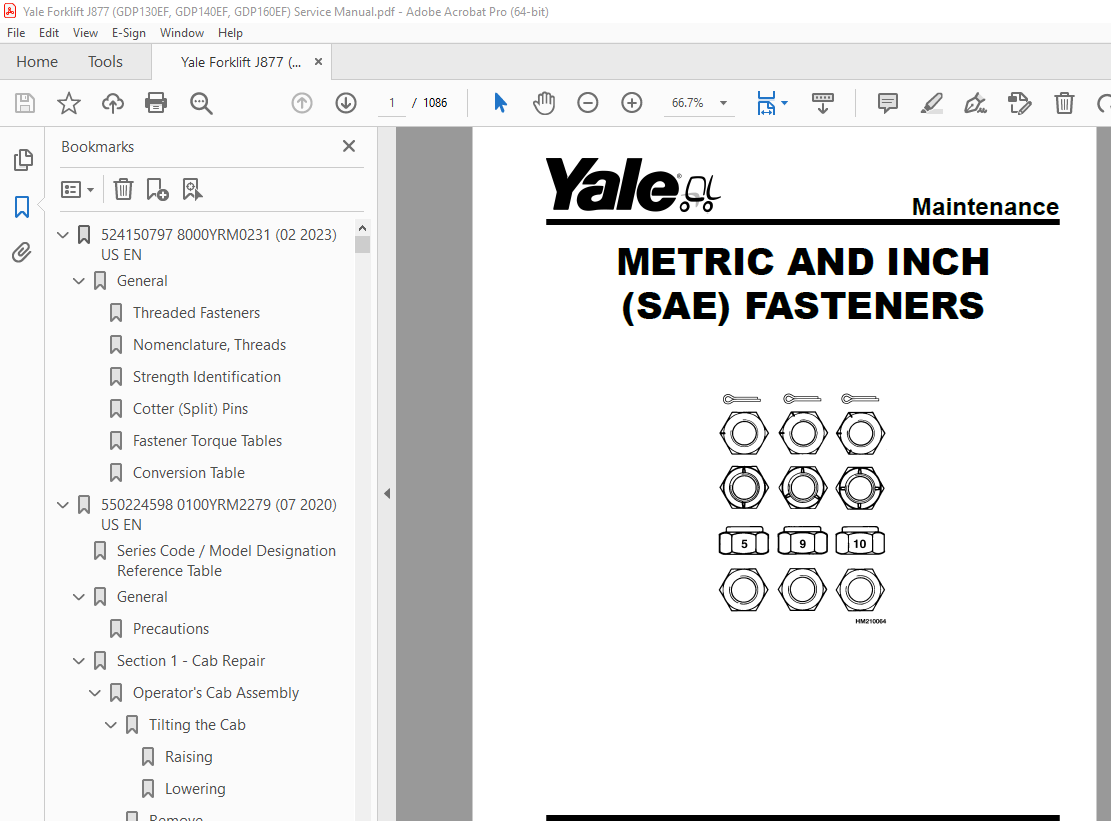The image size is (1111, 821).
Task: Click the page number input field
Action: coord(392,103)
